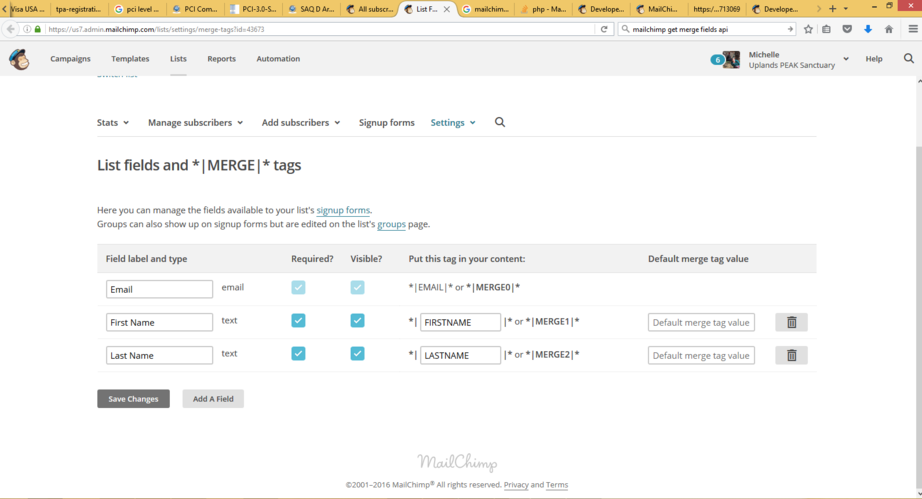Edit the FIRSTNAME merge tag input

pyautogui.click(x=460, y=322)
